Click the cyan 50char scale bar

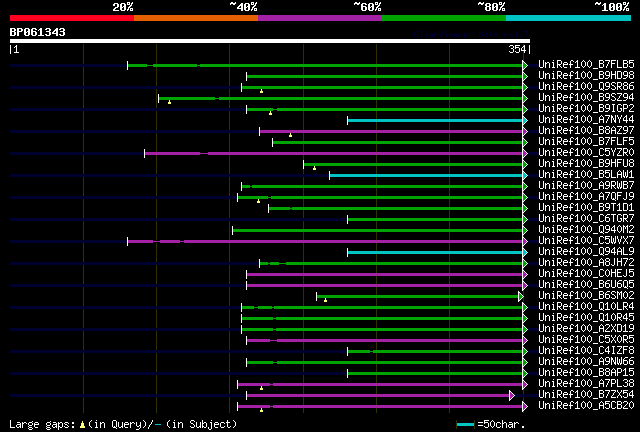pos(465,425)
